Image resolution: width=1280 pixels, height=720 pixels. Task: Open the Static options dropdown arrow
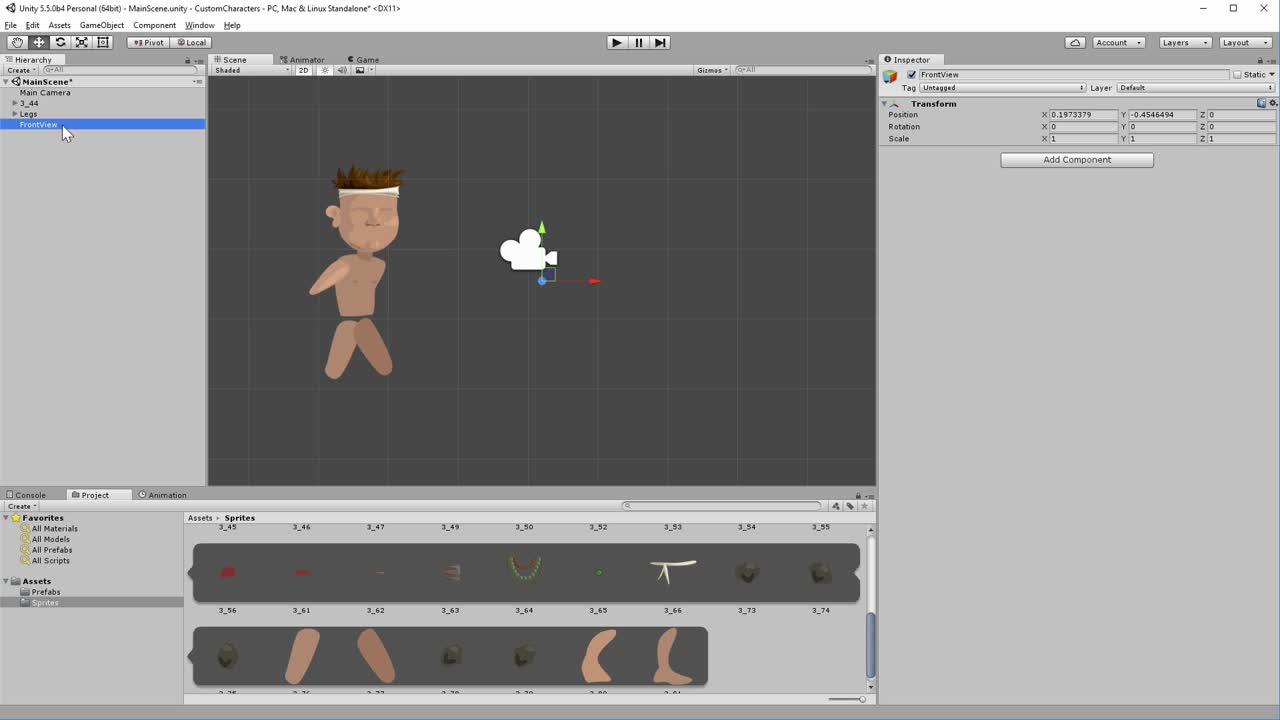(1271, 75)
